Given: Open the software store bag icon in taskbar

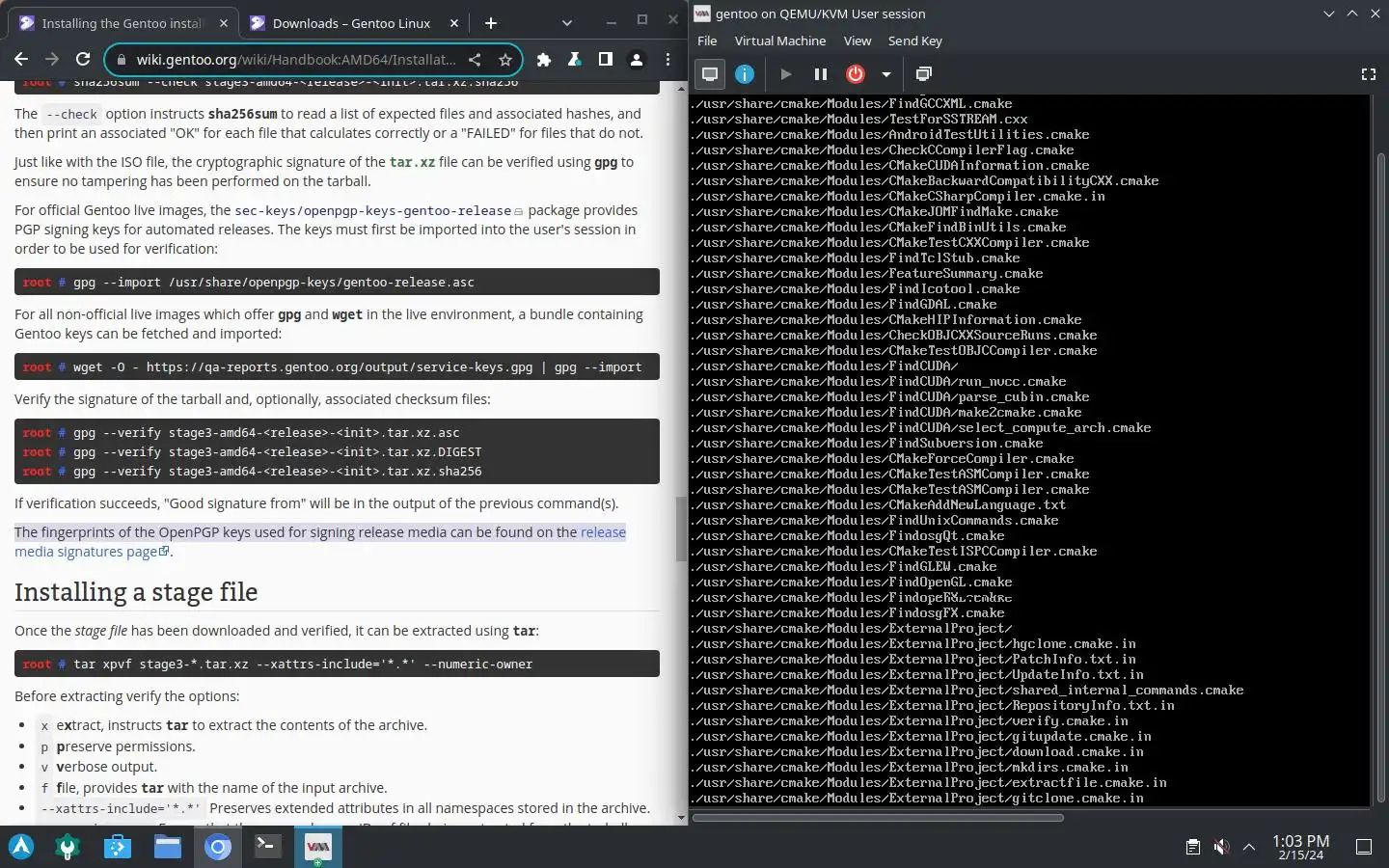Looking at the screenshot, I should (x=118, y=847).
